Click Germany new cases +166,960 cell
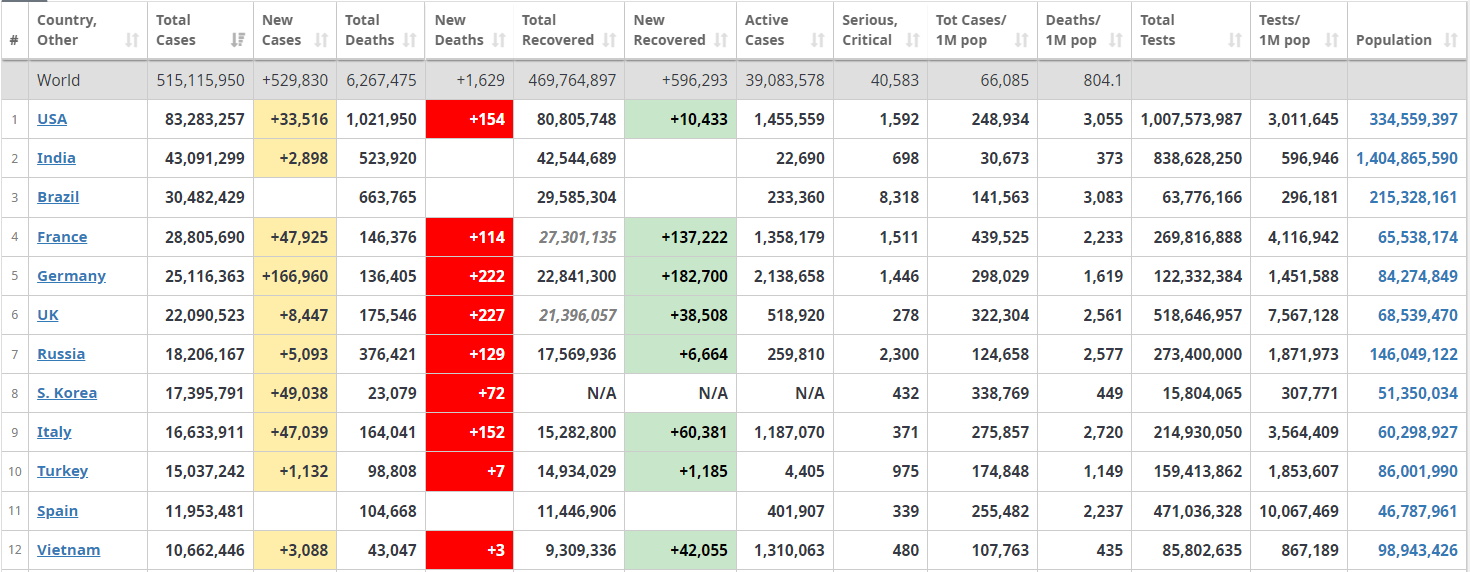Image resolution: width=1470 pixels, height=572 pixels. pyautogui.click(x=295, y=276)
